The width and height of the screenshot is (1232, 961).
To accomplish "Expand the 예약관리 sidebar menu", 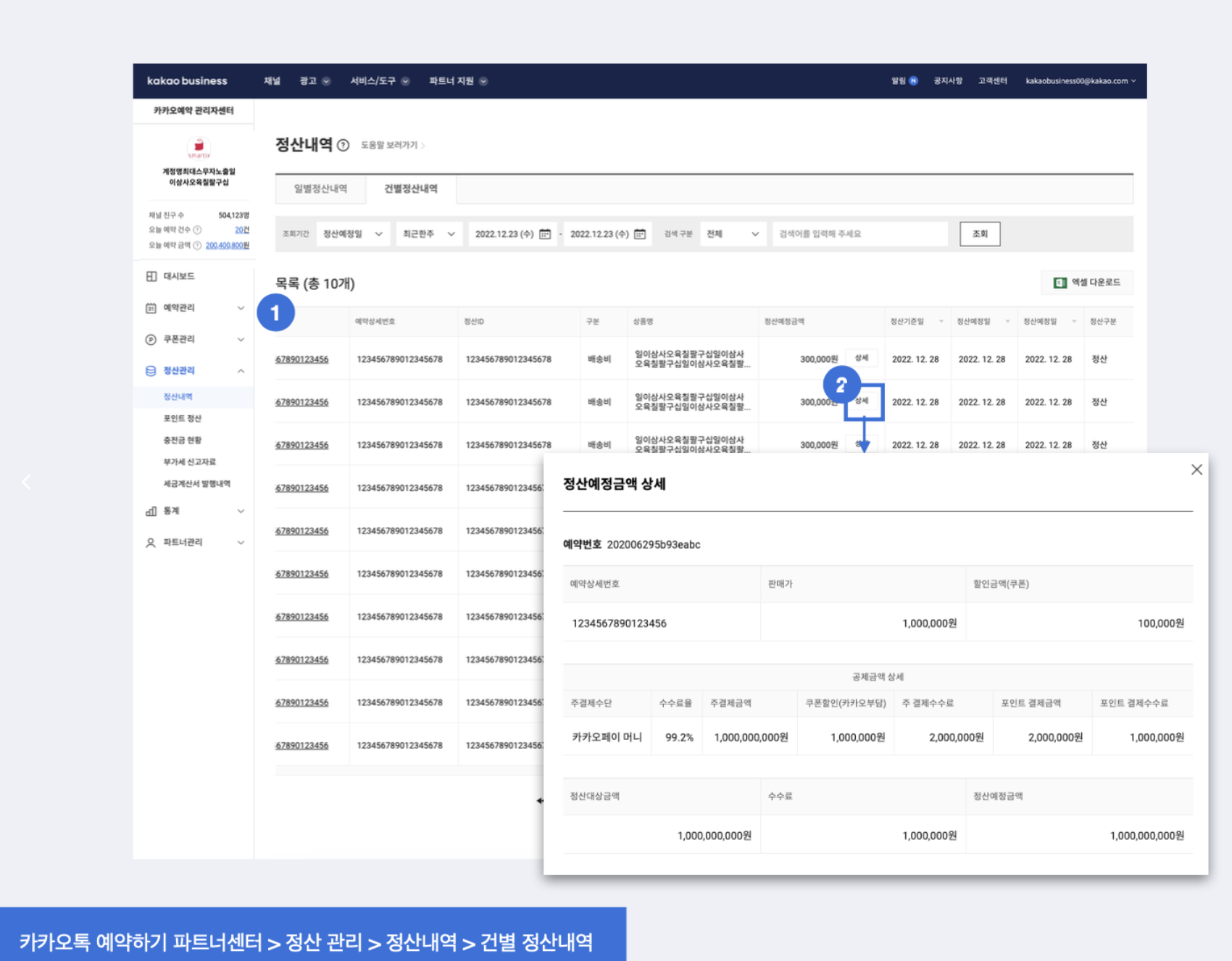I will tap(241, 308).
